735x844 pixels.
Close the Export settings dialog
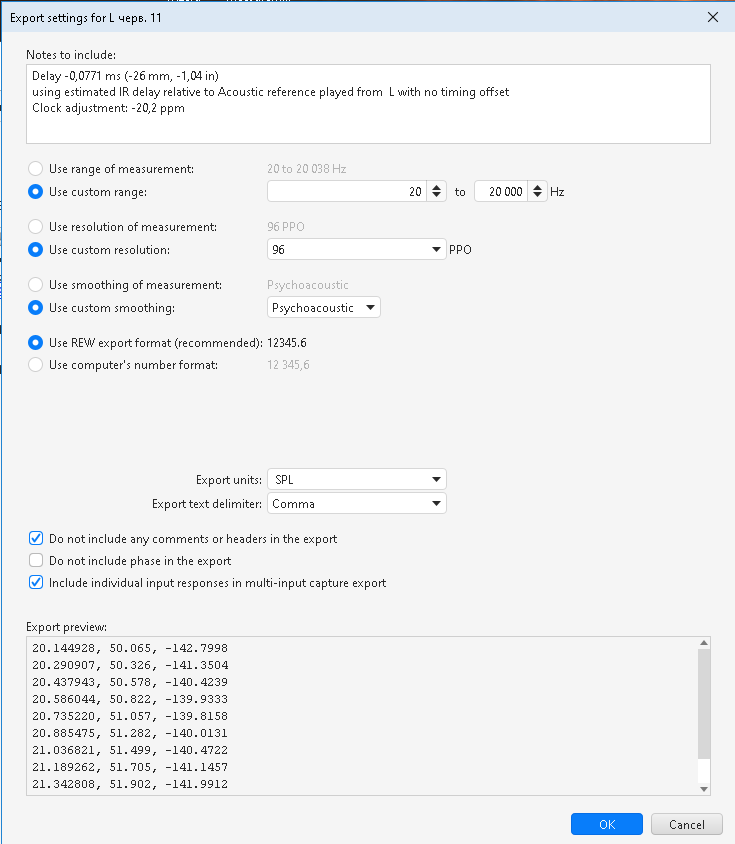point(712,17)
